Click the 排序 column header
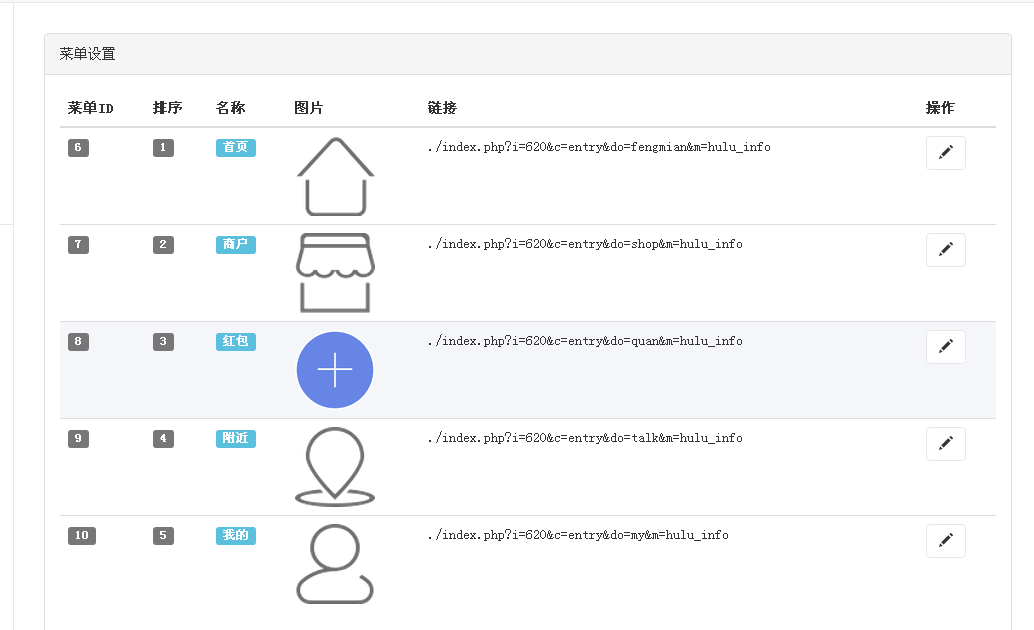 [x=167, y=108]
